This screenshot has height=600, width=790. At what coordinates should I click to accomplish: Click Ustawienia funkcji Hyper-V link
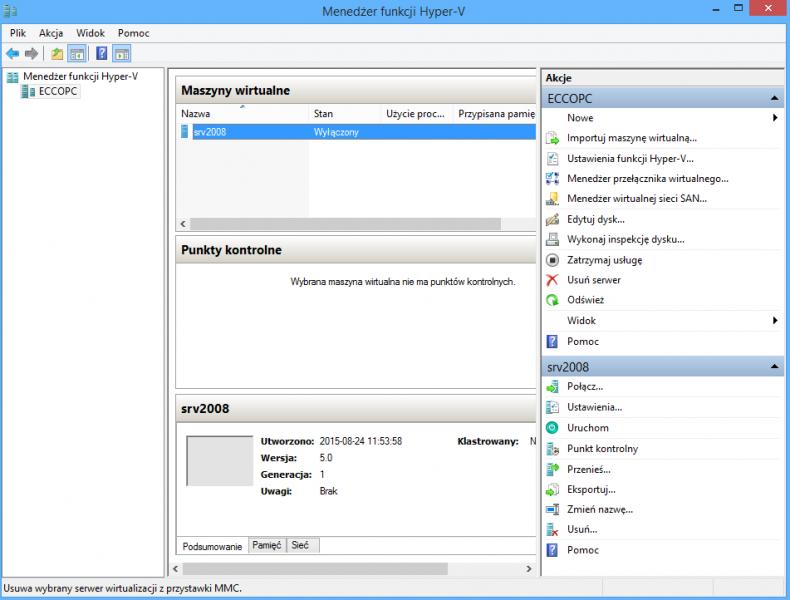pyautogui.click(x=630, y=158)
